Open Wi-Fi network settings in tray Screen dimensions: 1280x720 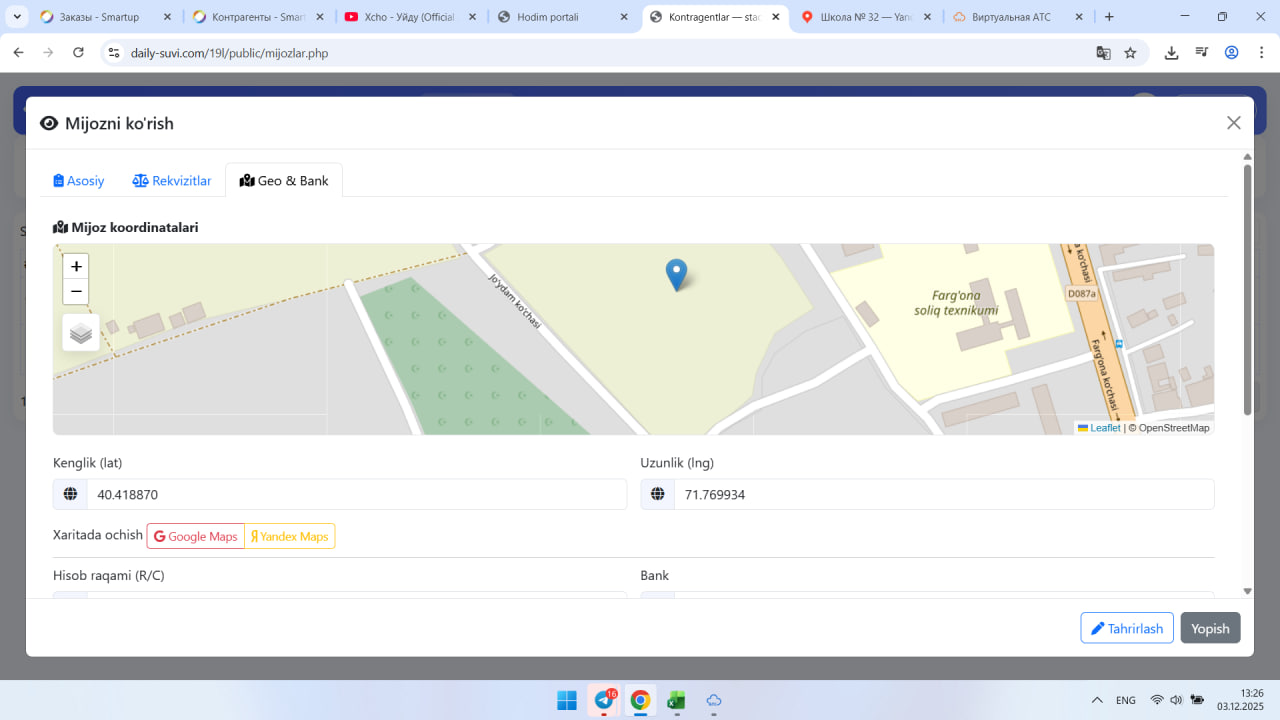tap(1157, 700)
